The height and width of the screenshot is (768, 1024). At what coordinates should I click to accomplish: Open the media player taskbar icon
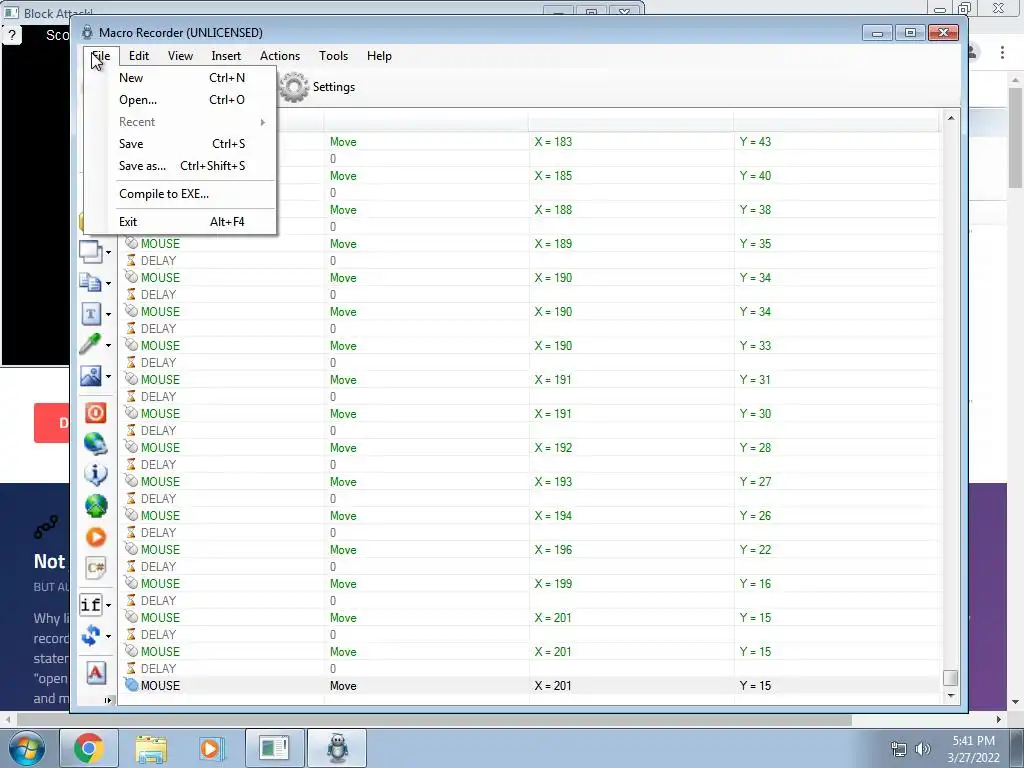point(212,748)
